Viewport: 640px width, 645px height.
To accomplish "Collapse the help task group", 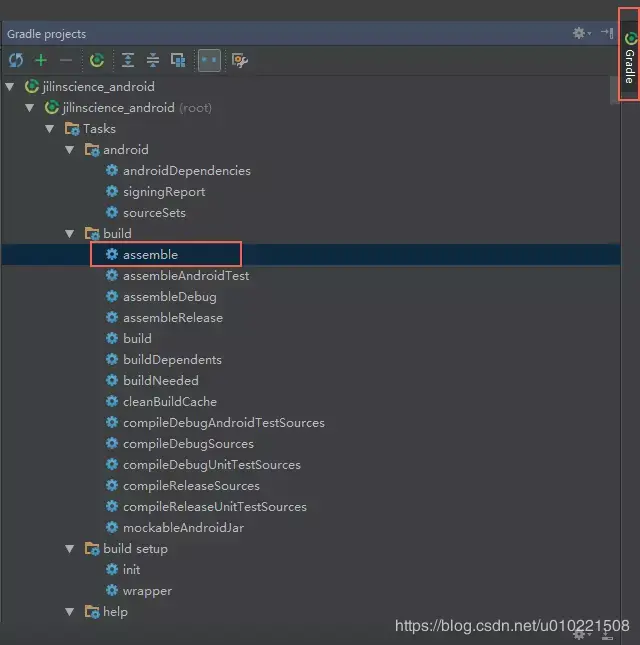I will pos(70,612).
